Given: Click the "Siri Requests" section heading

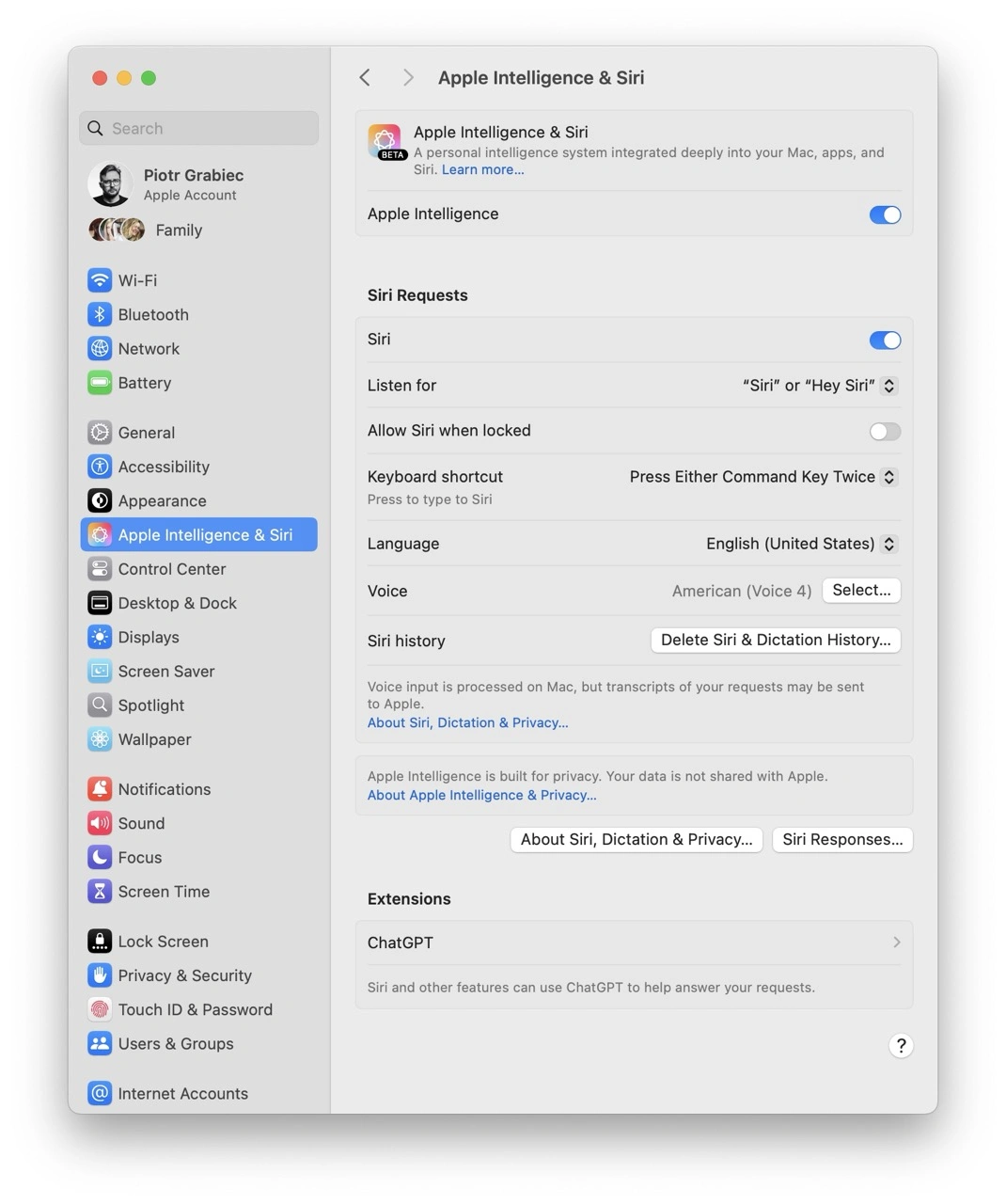Looking at the screenshot, I should click(x=417, y=295).
